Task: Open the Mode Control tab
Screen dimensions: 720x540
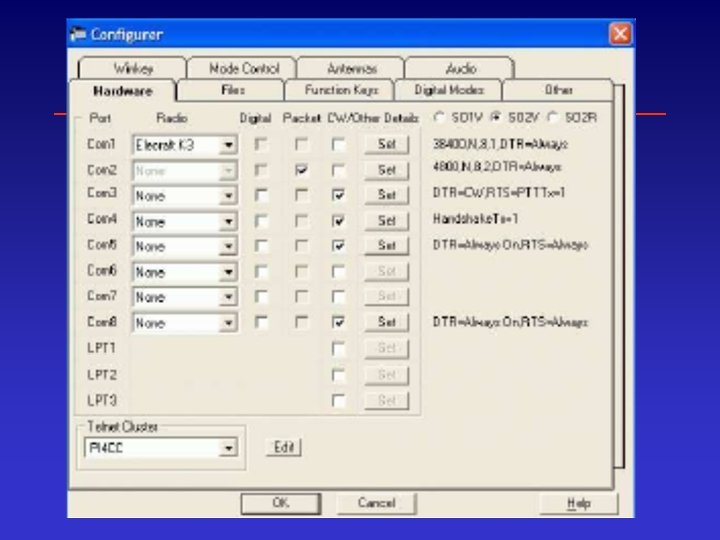Action: click(x=243, y=68)
